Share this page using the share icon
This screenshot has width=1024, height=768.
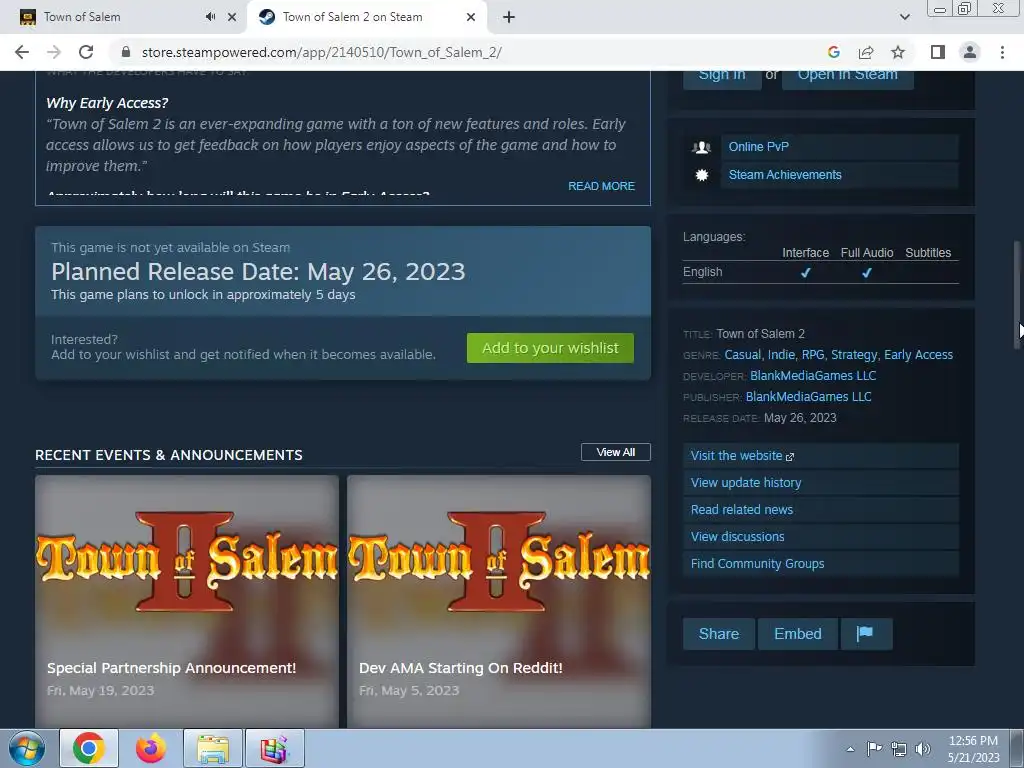click(x=866, y=52)
